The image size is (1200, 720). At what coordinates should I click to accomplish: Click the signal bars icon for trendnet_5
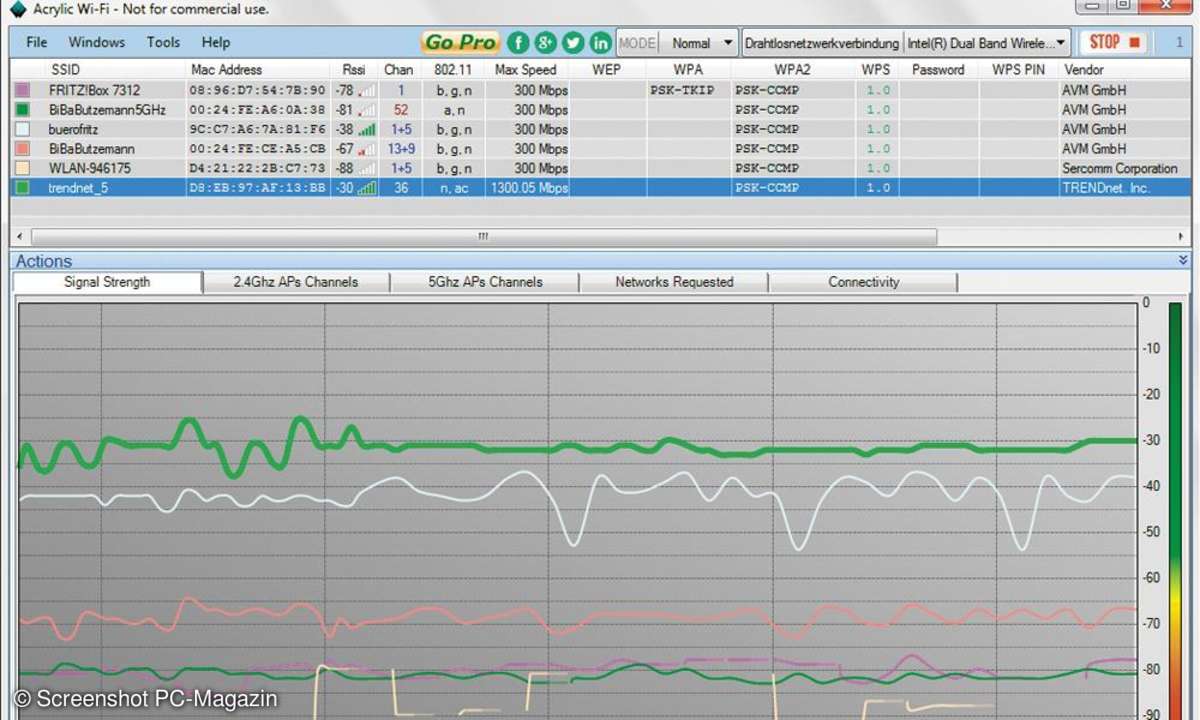point(368,188)
